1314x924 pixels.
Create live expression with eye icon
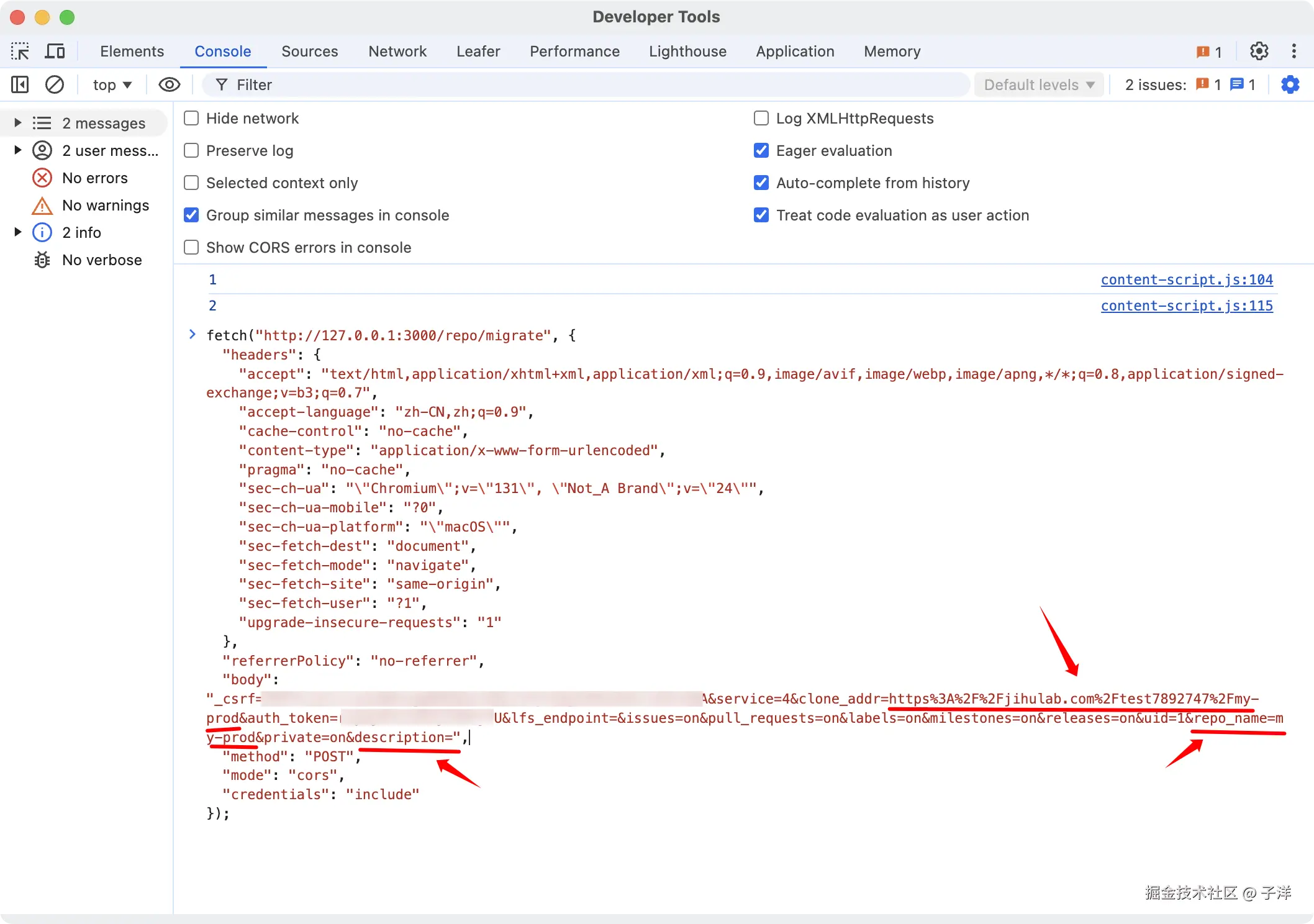coord(169,84)
